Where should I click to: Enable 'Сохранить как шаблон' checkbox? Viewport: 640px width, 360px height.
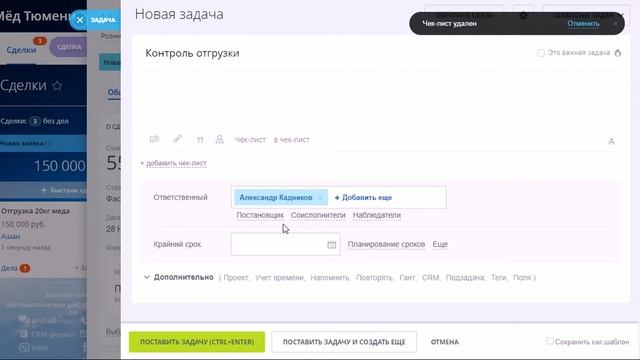[x=550, y=341]
